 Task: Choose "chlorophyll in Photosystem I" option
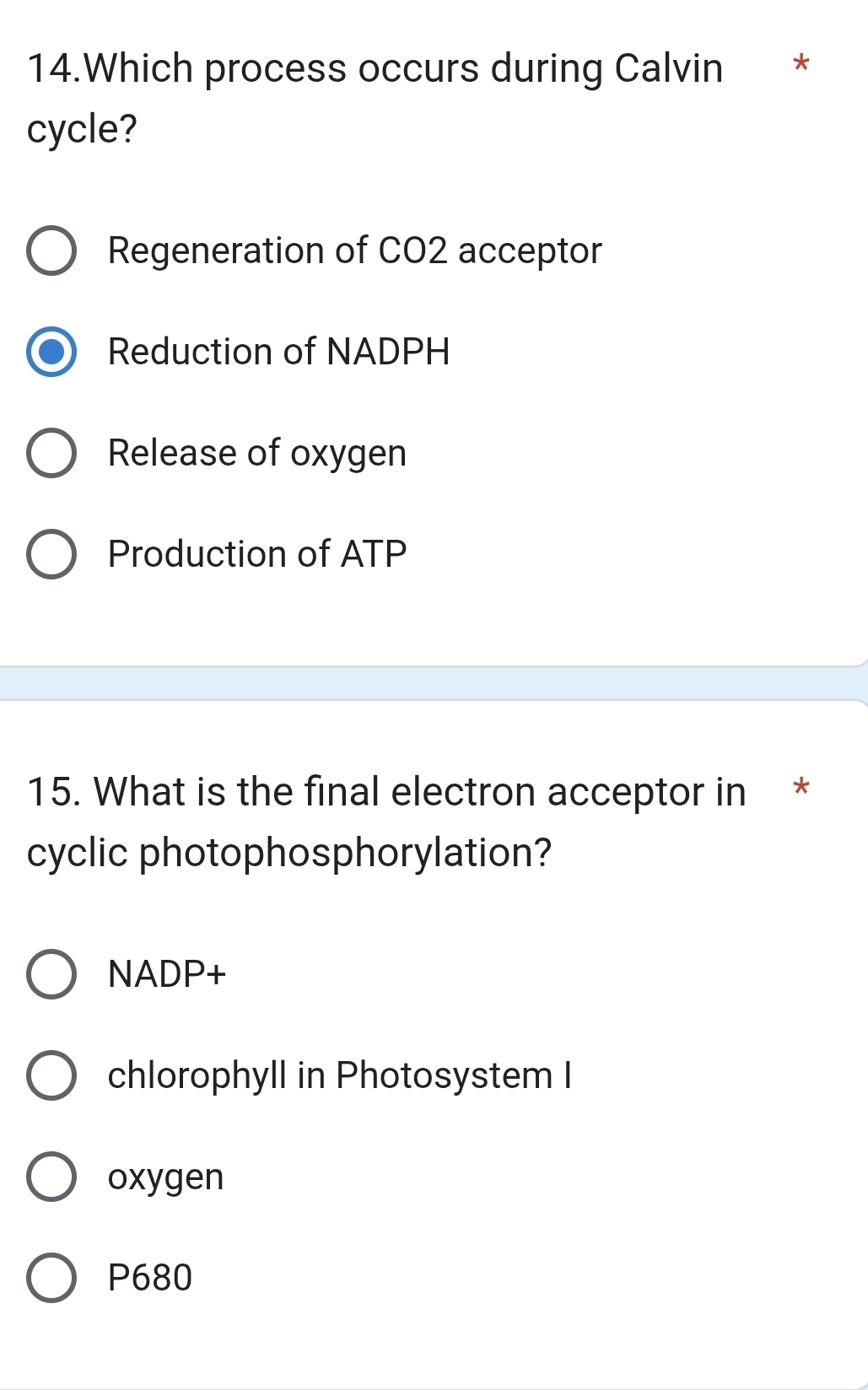pos(53,1075)
